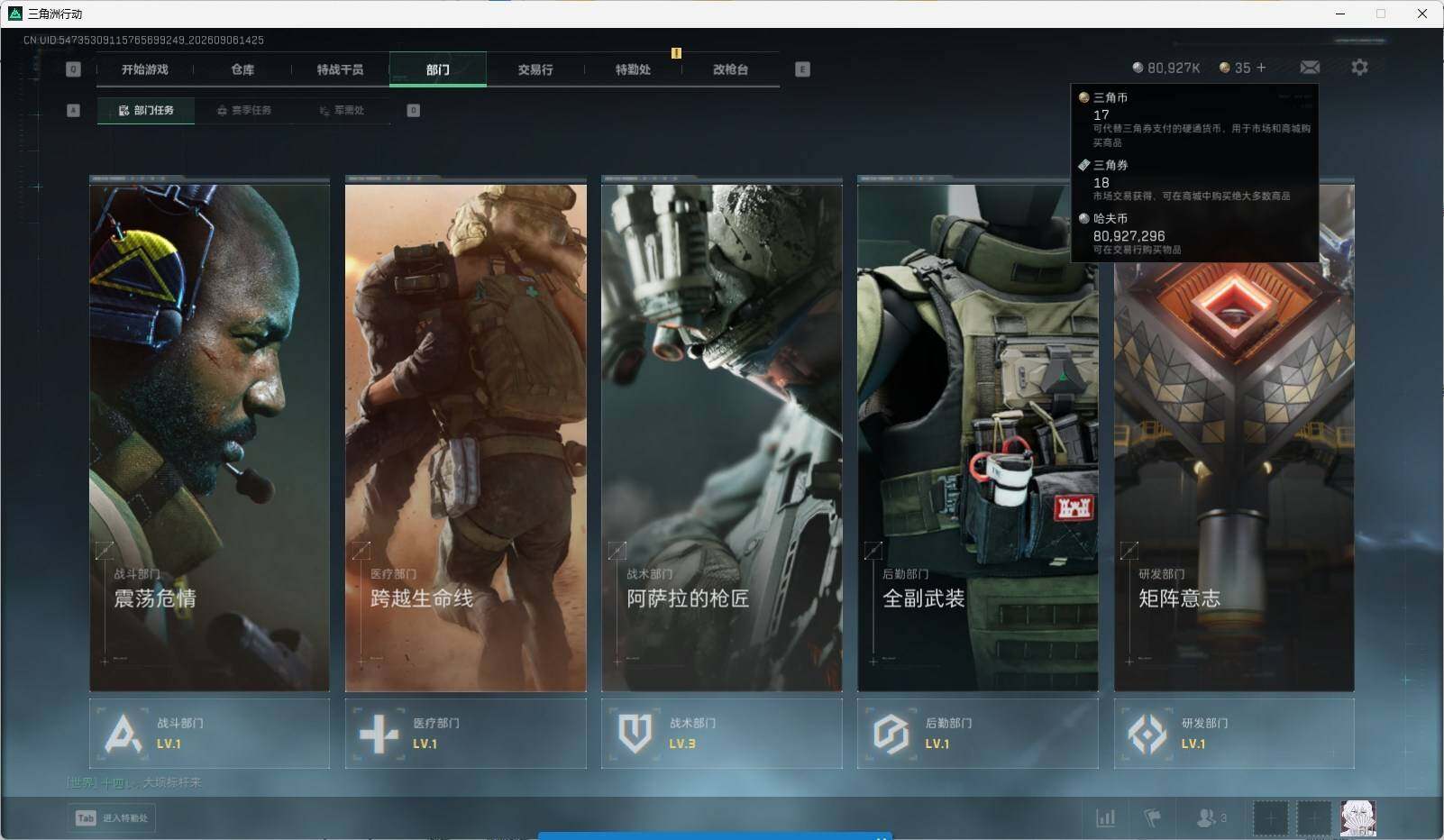Open the mail envelope icon
The height and width of the screenshot is (840, 1444).
(x=1310, y=68)
